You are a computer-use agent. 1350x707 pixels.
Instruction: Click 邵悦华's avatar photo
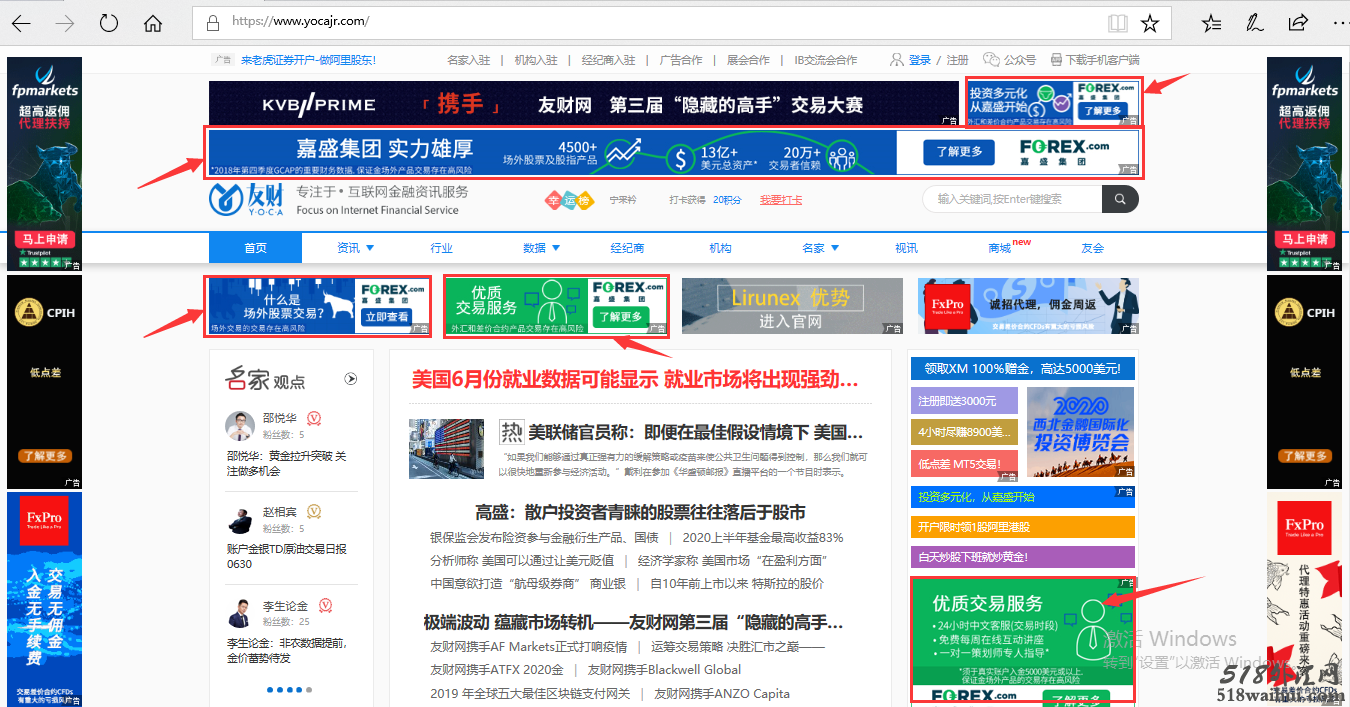click(x=240, y=427)
